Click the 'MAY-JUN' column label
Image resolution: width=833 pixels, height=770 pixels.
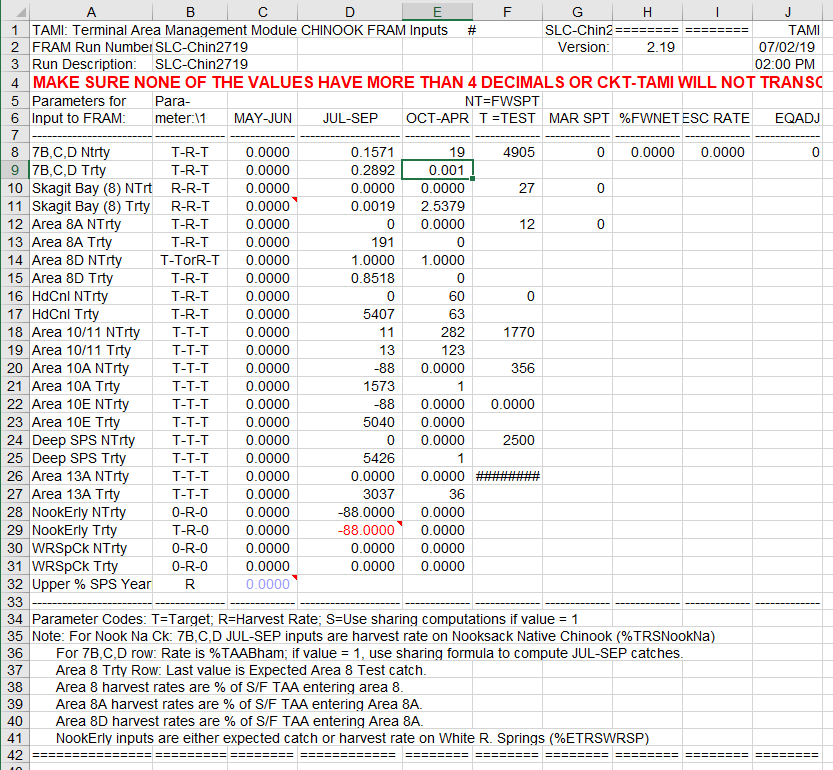pos(262,118)
